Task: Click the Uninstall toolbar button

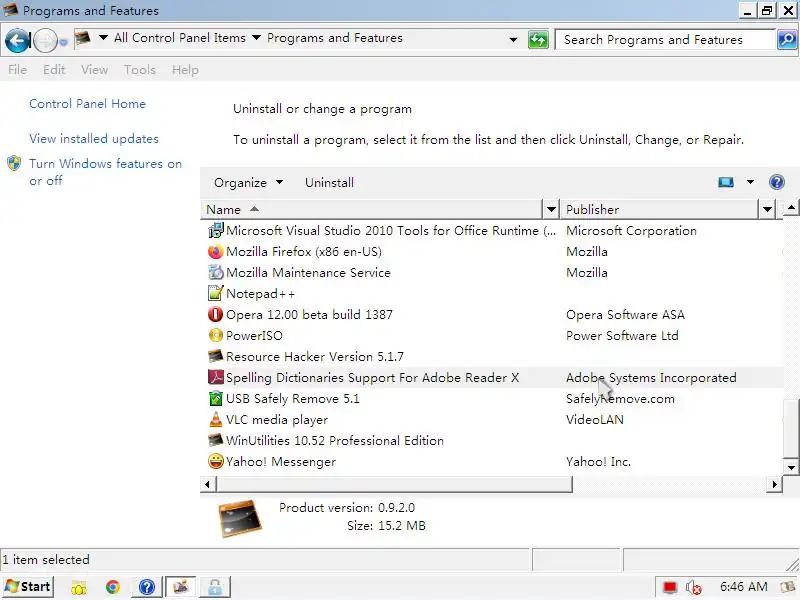Action: tap(330, 183)
